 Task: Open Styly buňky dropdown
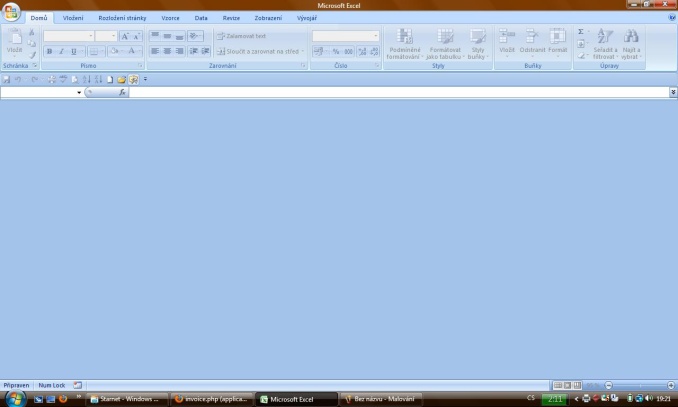(478, 44)
